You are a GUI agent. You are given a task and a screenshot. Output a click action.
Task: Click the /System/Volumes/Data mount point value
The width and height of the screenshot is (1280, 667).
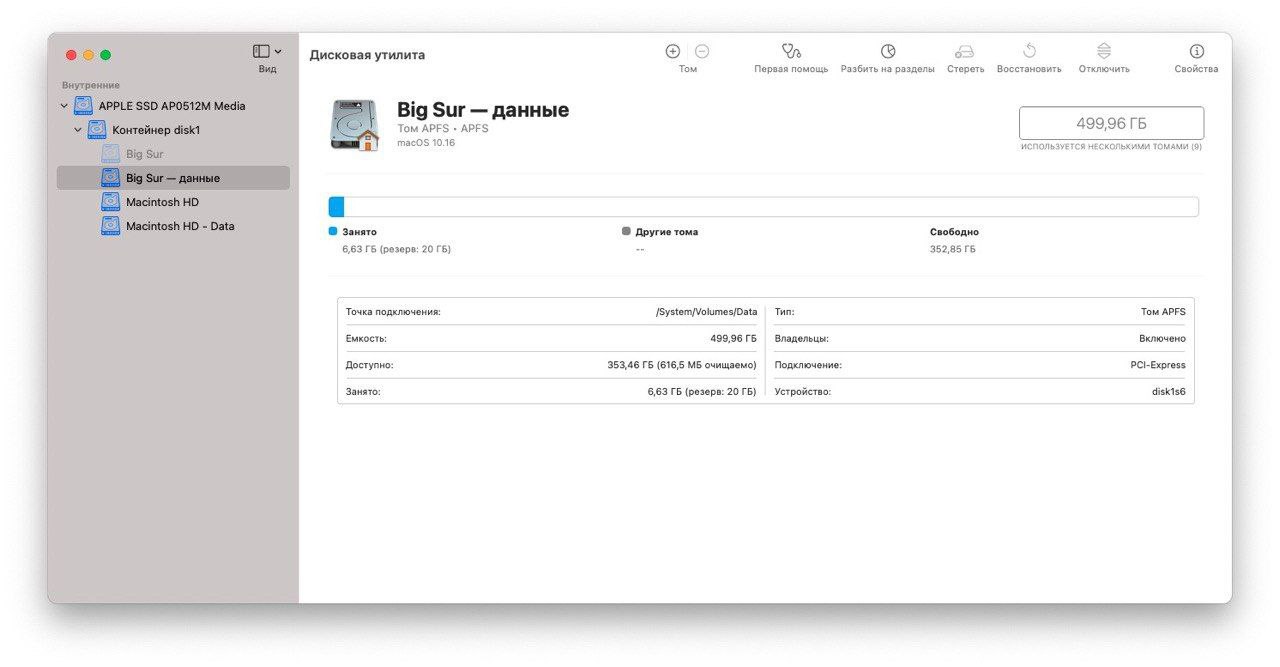(x=706, y=312)
